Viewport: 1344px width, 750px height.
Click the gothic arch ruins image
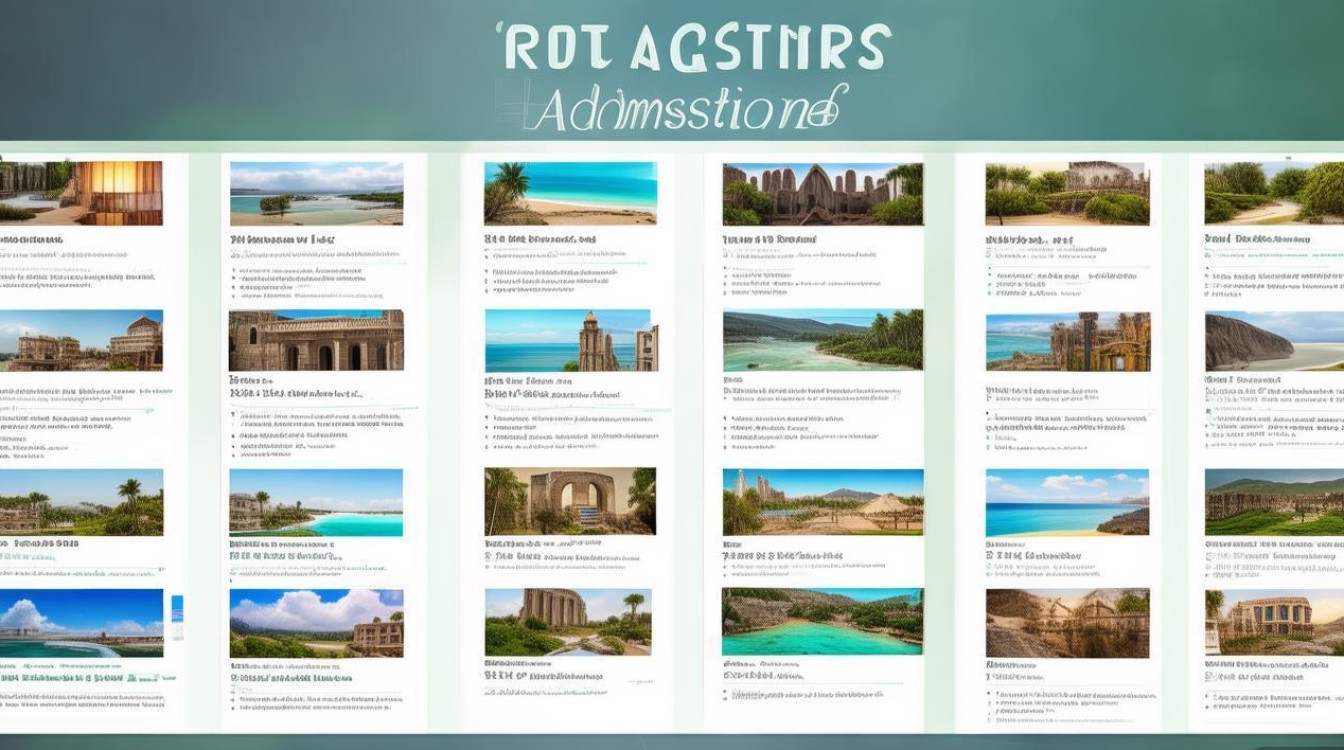click(822, 194)
